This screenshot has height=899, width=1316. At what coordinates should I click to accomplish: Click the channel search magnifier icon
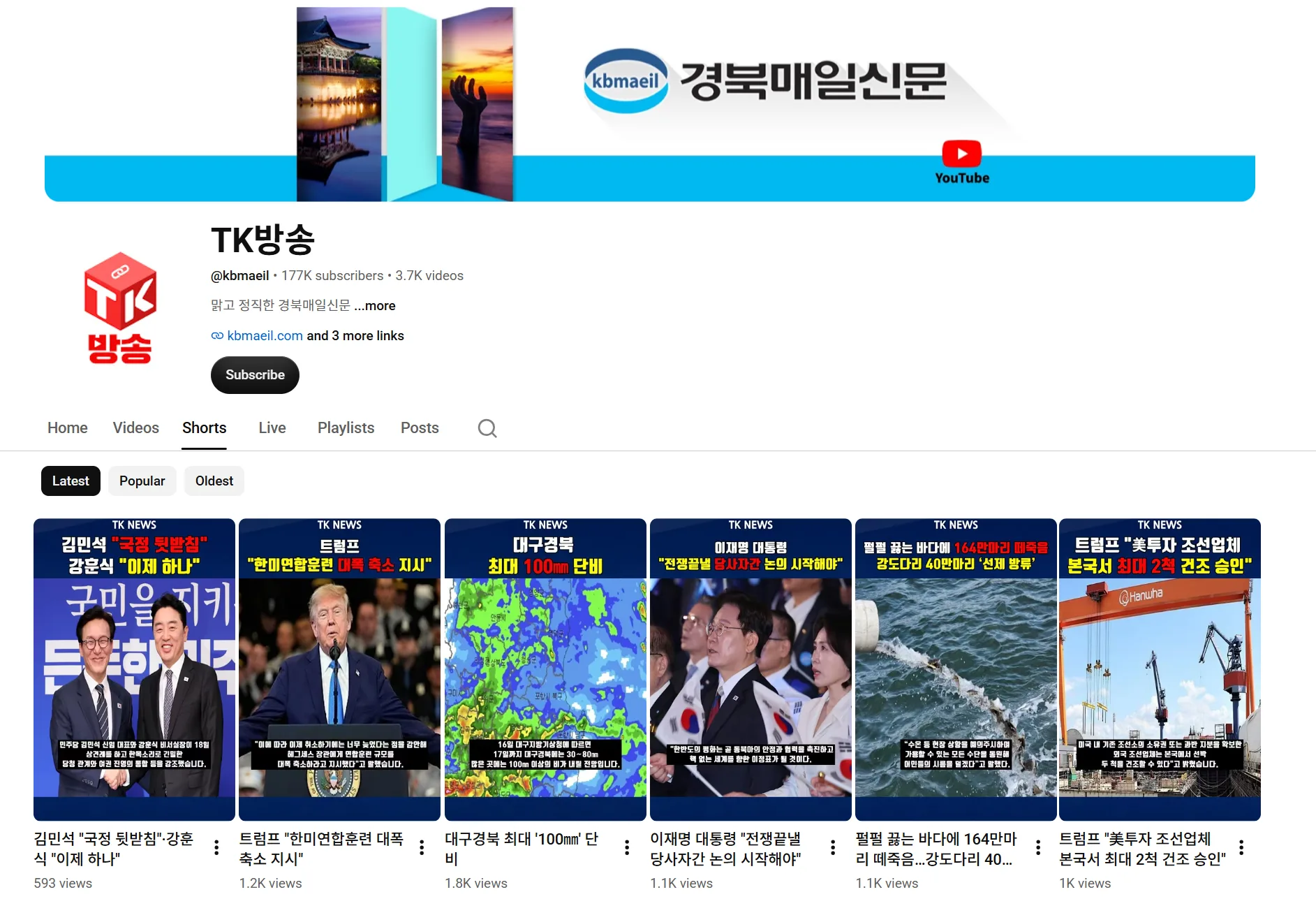pyautogui.click(x=487, y=428)
